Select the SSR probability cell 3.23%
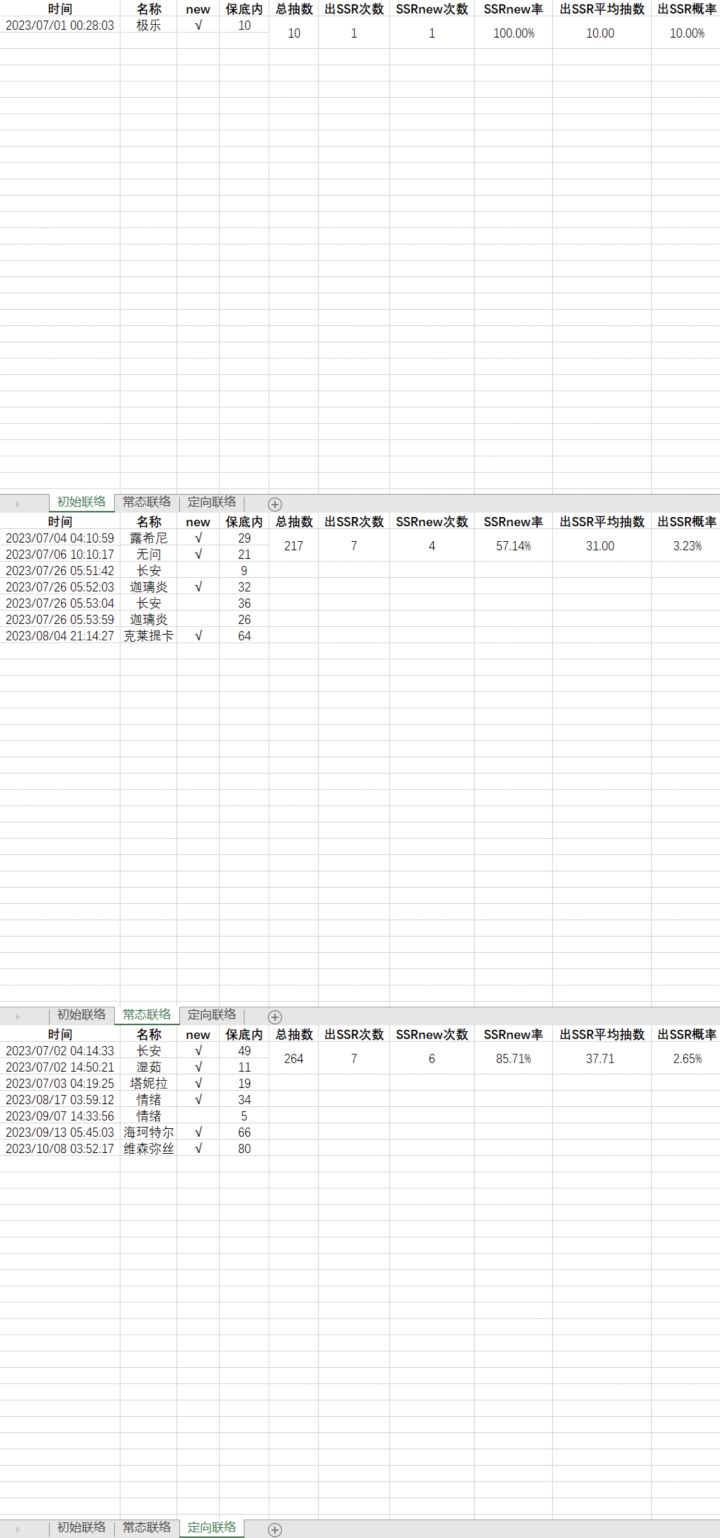 [686, 546]
